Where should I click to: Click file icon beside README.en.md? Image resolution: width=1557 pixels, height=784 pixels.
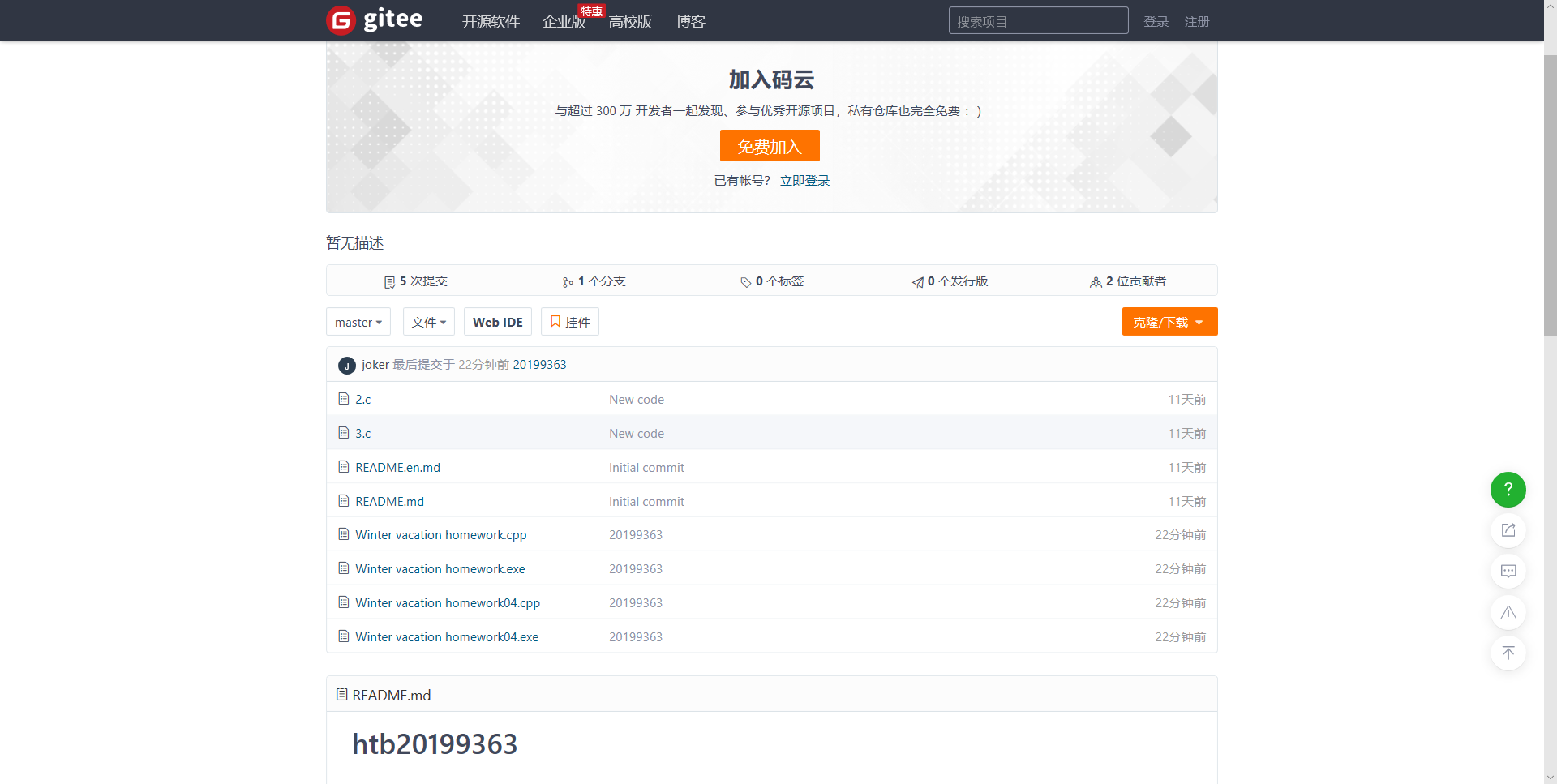pyautogui.click(x=344, y=467)
